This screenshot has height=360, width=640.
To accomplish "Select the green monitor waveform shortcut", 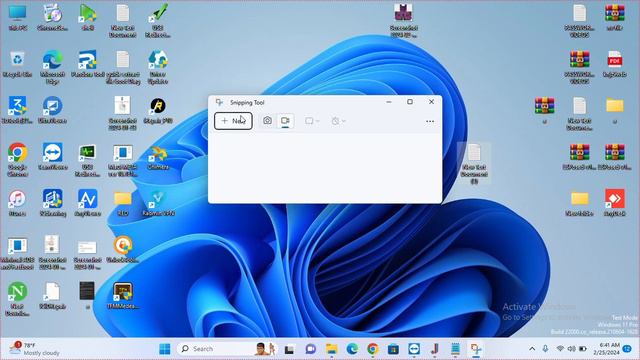I will point(88,160).
